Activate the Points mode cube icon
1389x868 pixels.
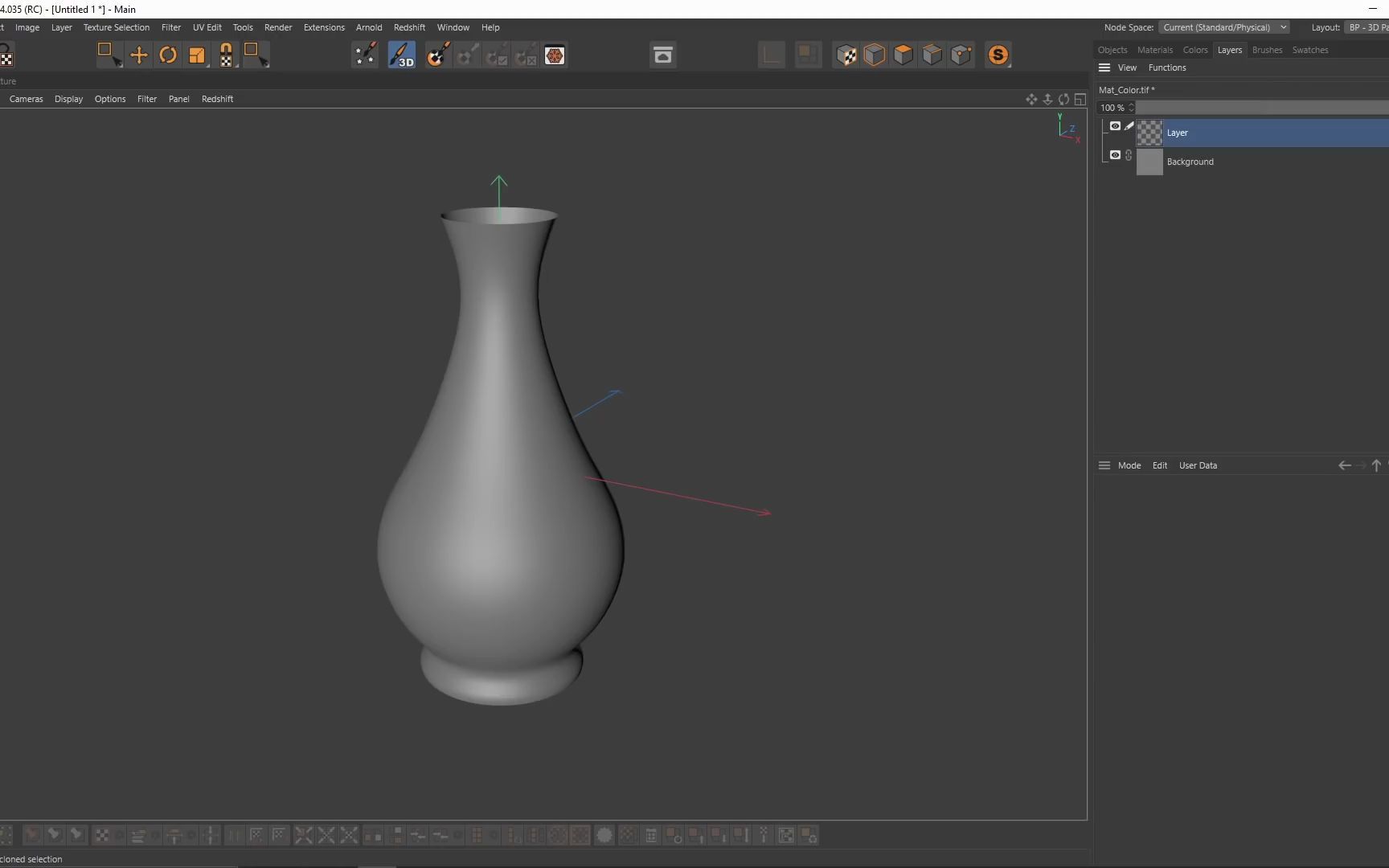tap(961, 55)
